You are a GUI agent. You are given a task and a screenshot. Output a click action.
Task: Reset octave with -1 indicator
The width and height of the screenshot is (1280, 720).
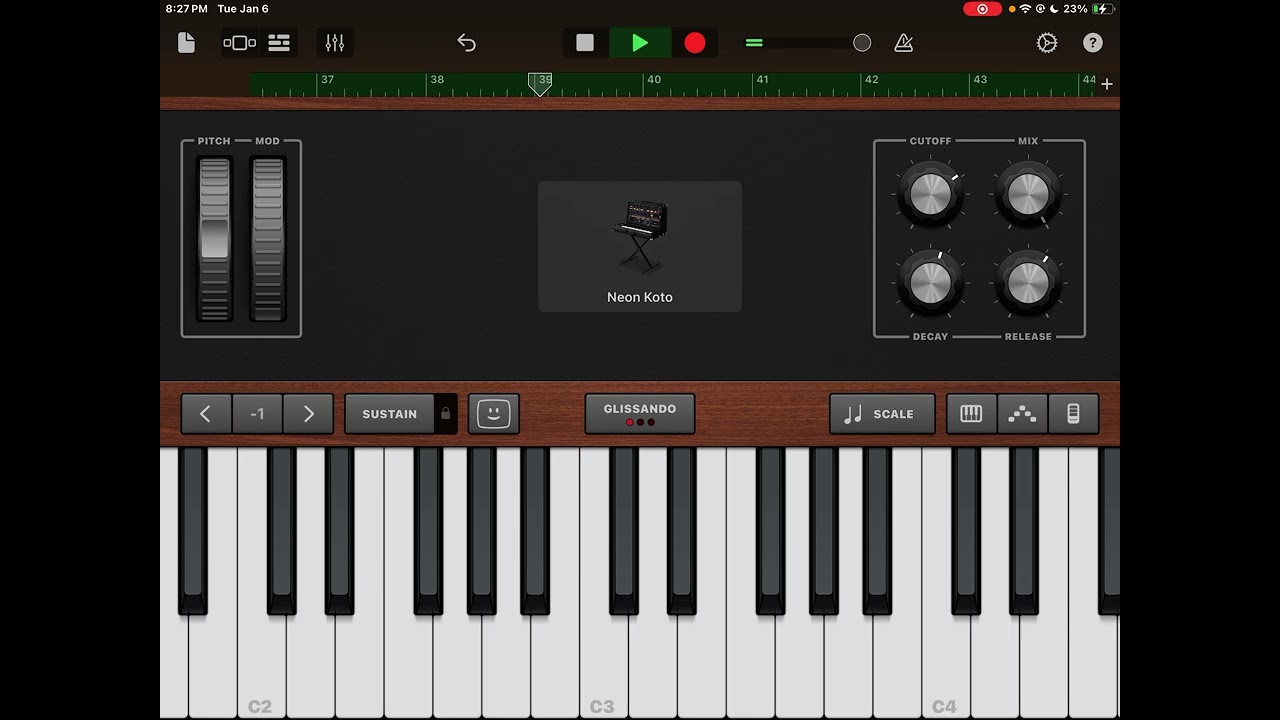tap(257, 414)
